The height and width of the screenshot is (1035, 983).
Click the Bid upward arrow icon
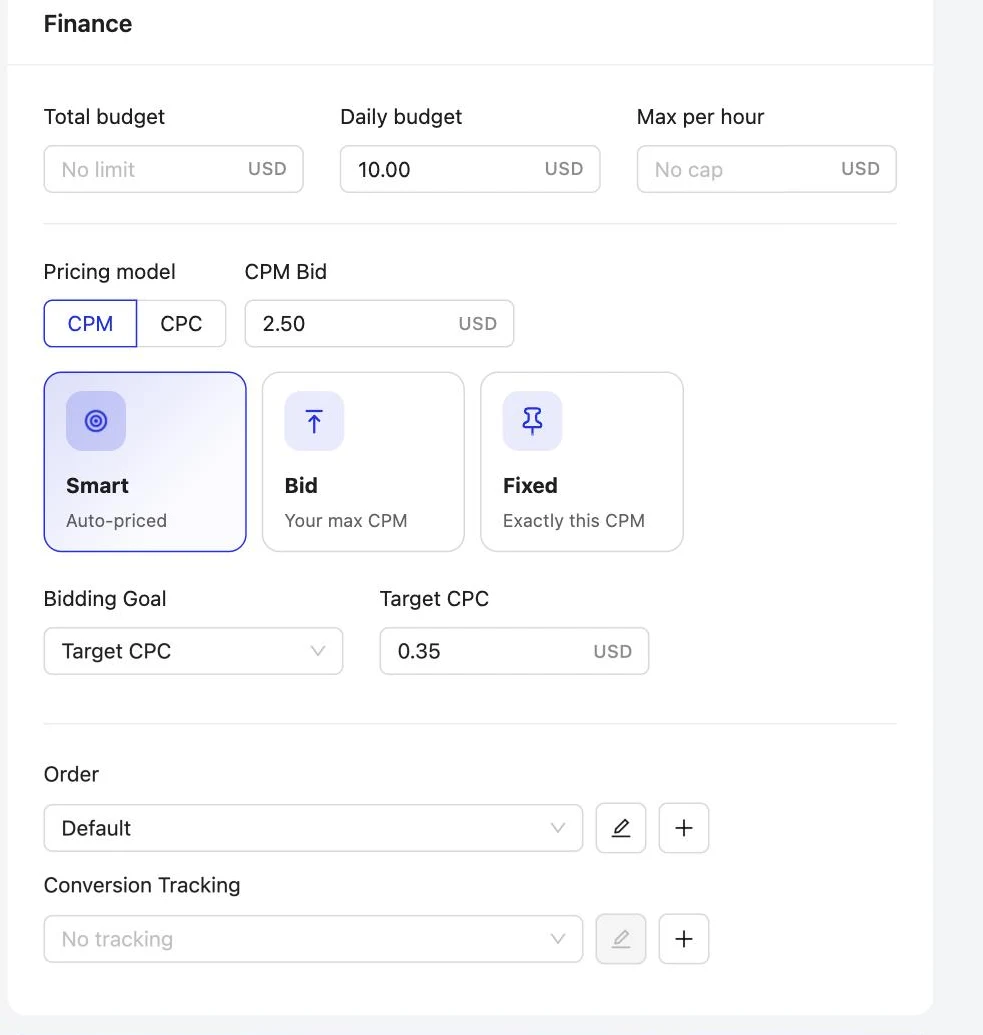tap(314, 421)
